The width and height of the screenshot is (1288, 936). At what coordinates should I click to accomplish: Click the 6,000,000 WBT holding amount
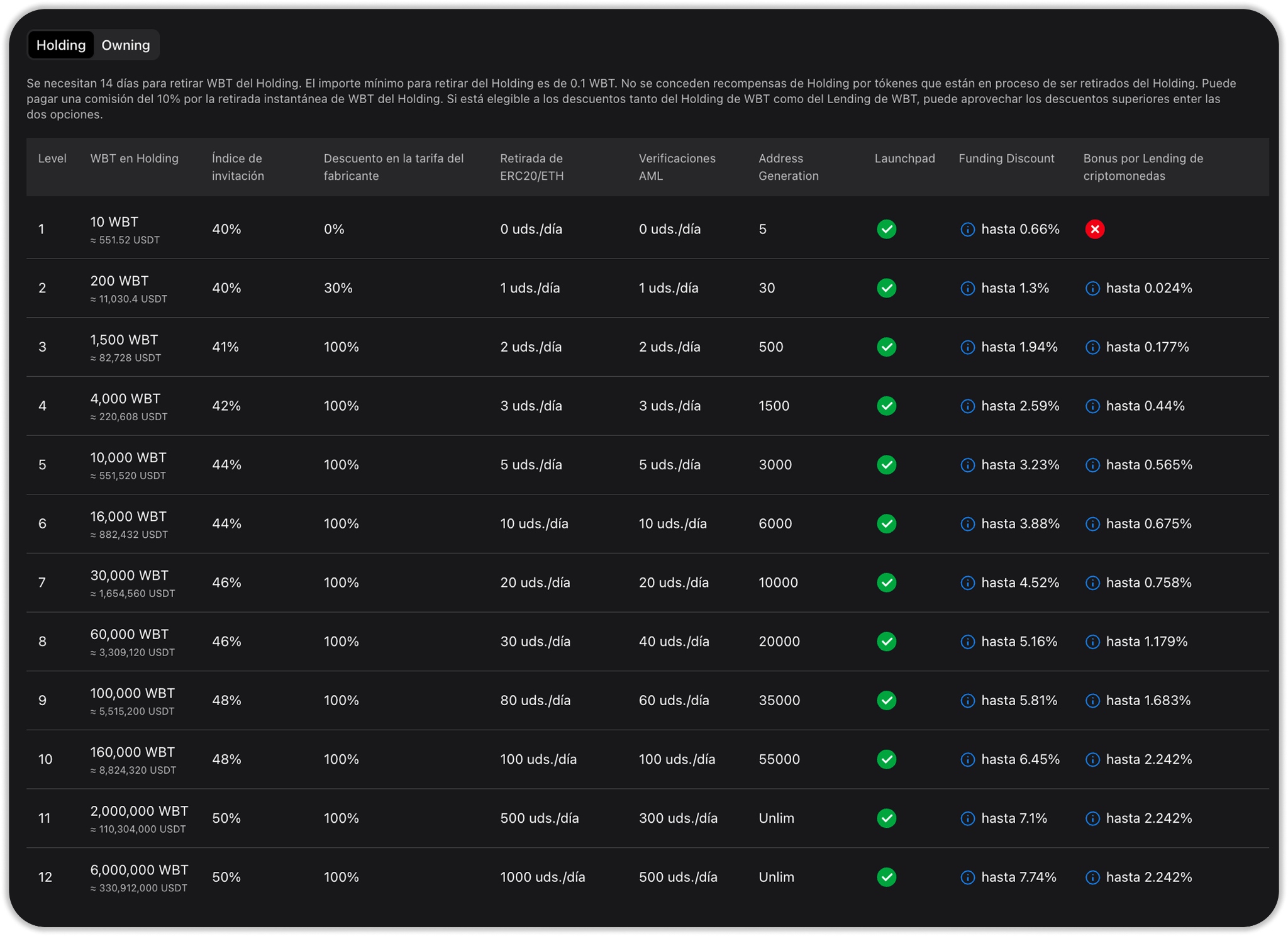tap(139, 870)
